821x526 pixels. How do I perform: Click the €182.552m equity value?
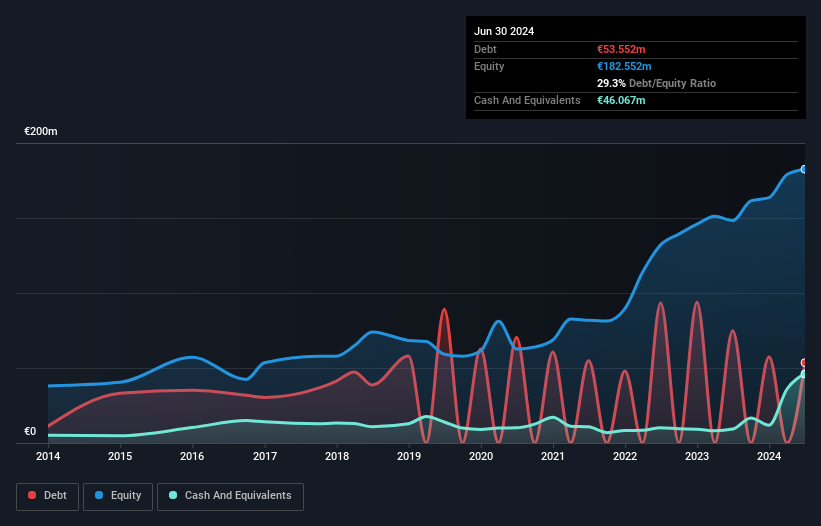[x=624, y=66]
